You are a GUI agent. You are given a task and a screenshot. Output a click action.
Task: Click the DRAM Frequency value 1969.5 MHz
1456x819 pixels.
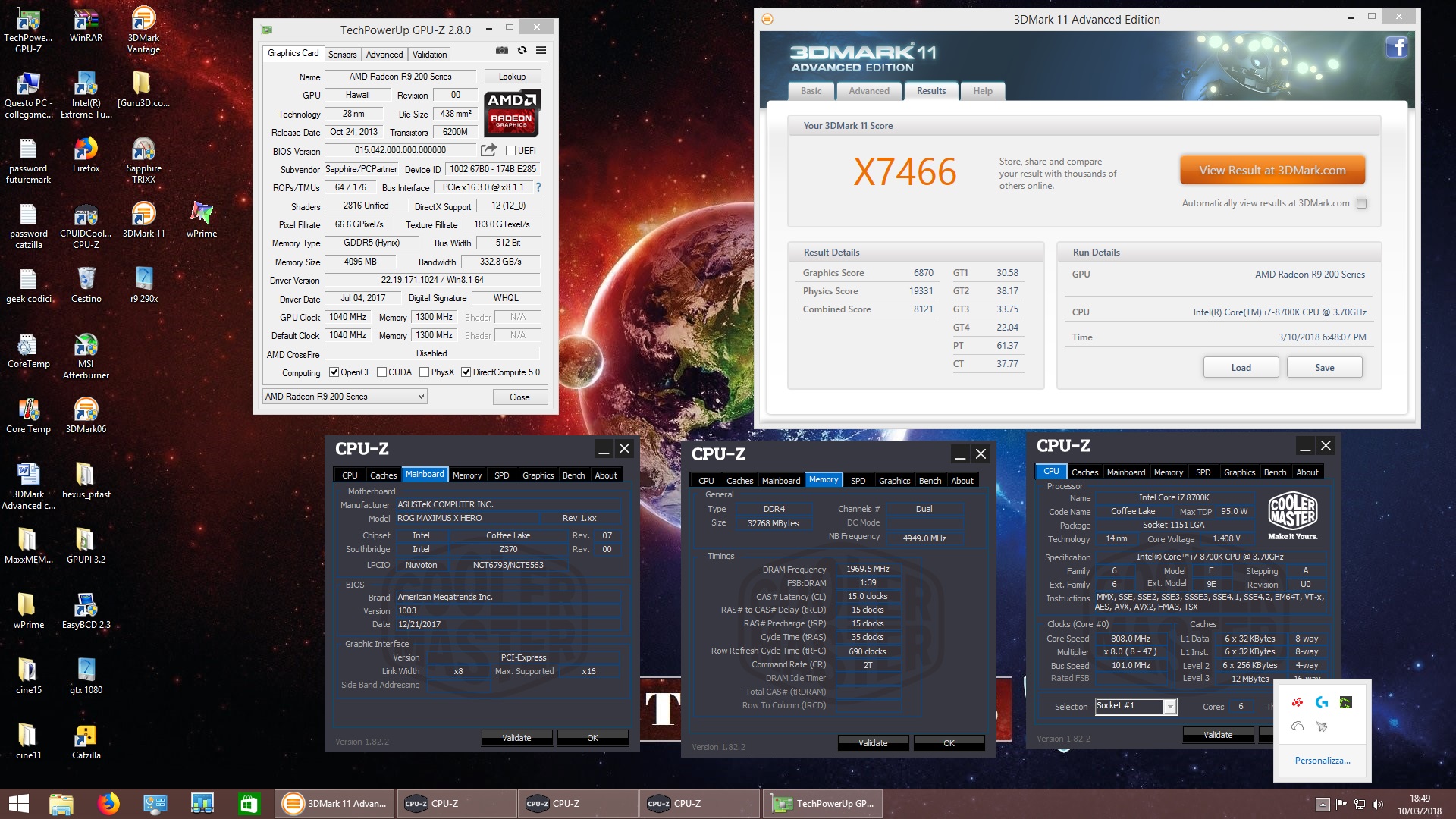868,569
